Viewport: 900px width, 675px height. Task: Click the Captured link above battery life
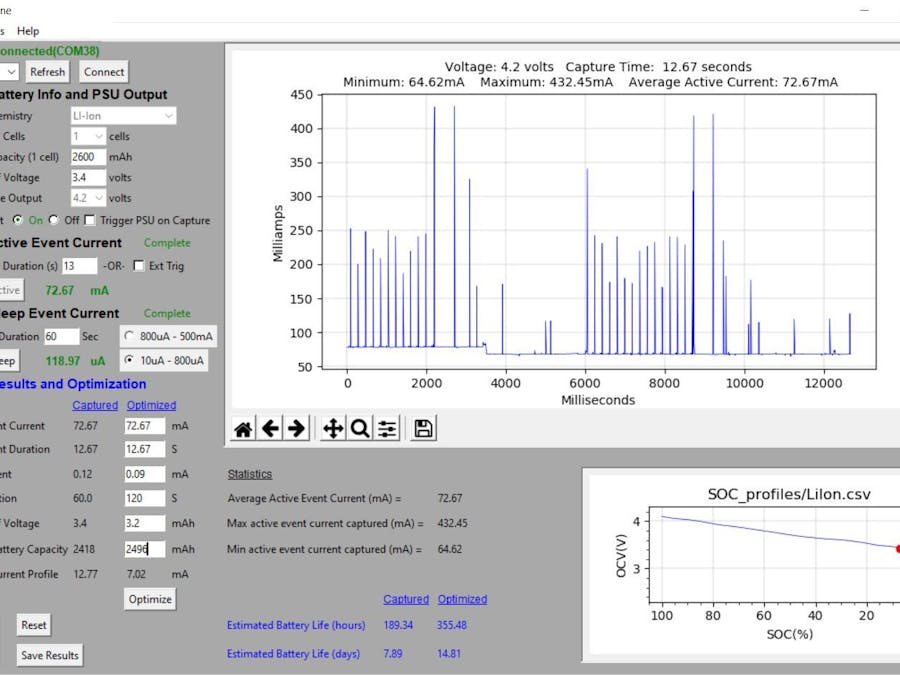coord(406,599)
